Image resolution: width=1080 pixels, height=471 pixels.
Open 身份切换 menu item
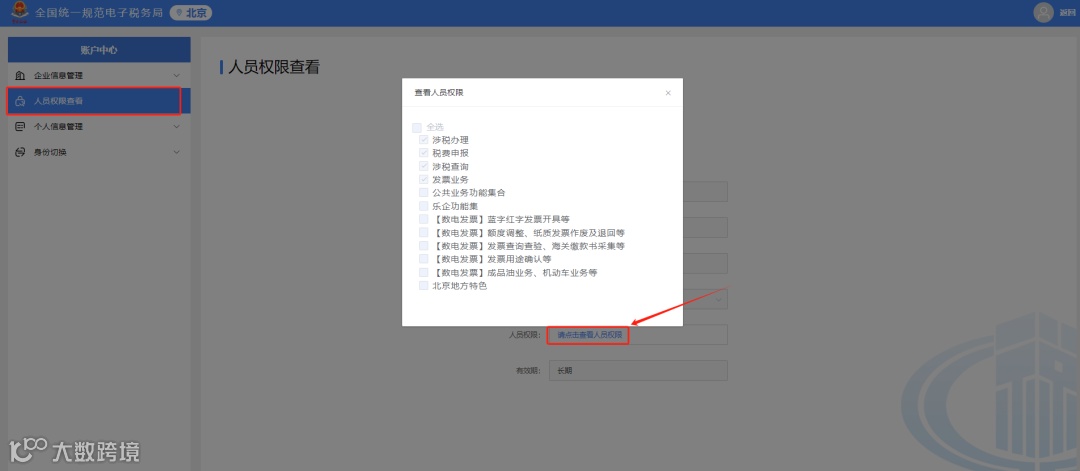99,152
